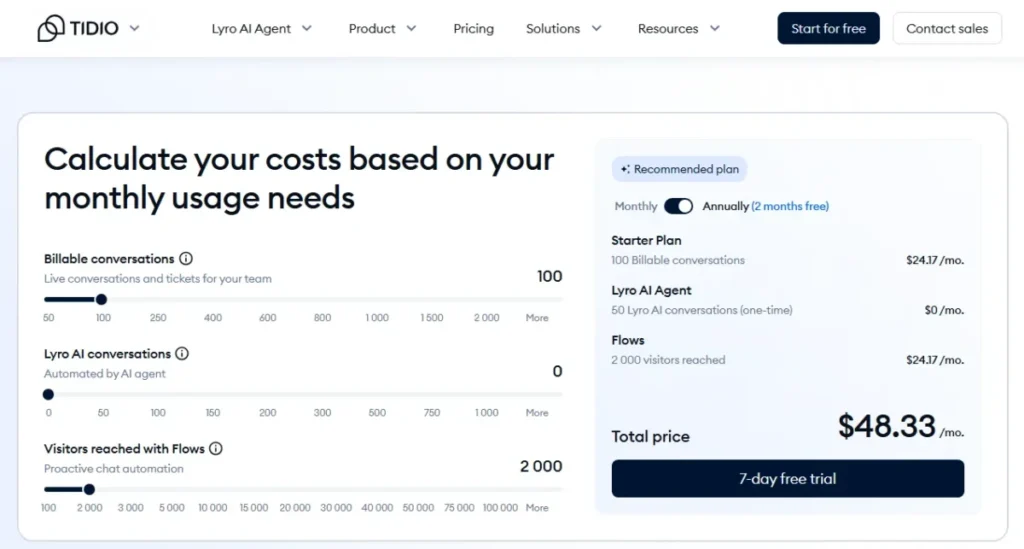Image resolution: width=1024 pixels, height=549 pixels.
Task: Click the Recommended plan badge
Action: tap(679, 169)
